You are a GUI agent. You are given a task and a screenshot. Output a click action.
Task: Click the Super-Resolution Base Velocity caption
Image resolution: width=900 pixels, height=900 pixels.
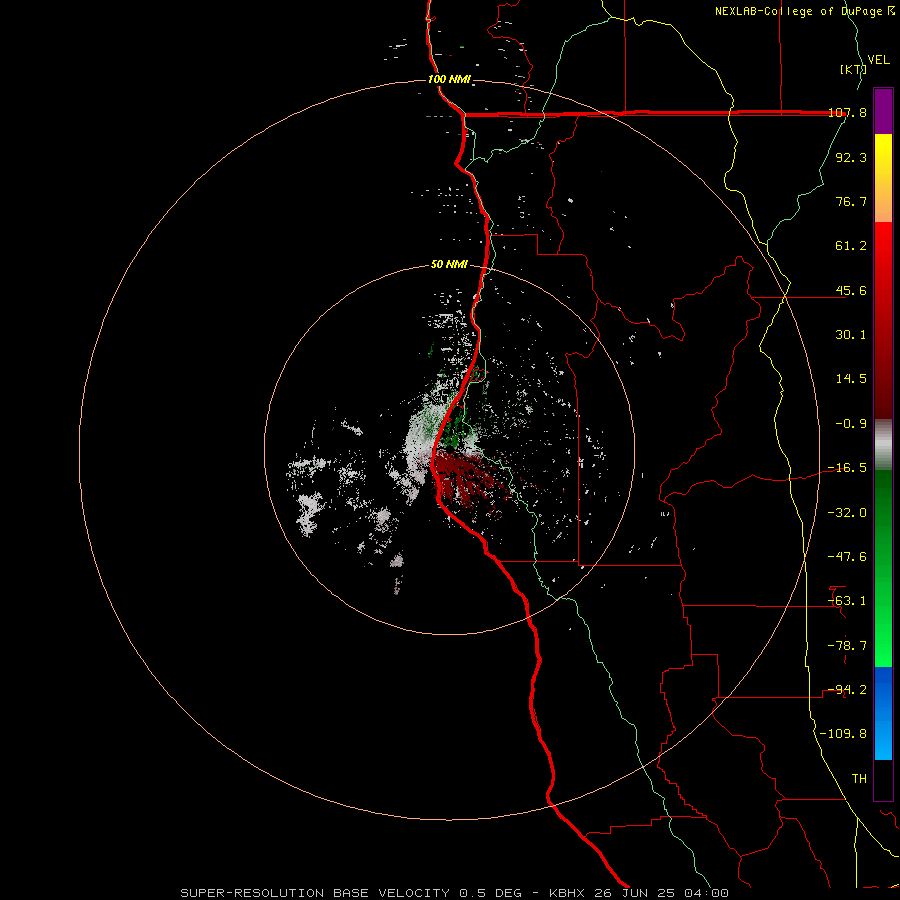pyautogui.click(x=455, y=893)
